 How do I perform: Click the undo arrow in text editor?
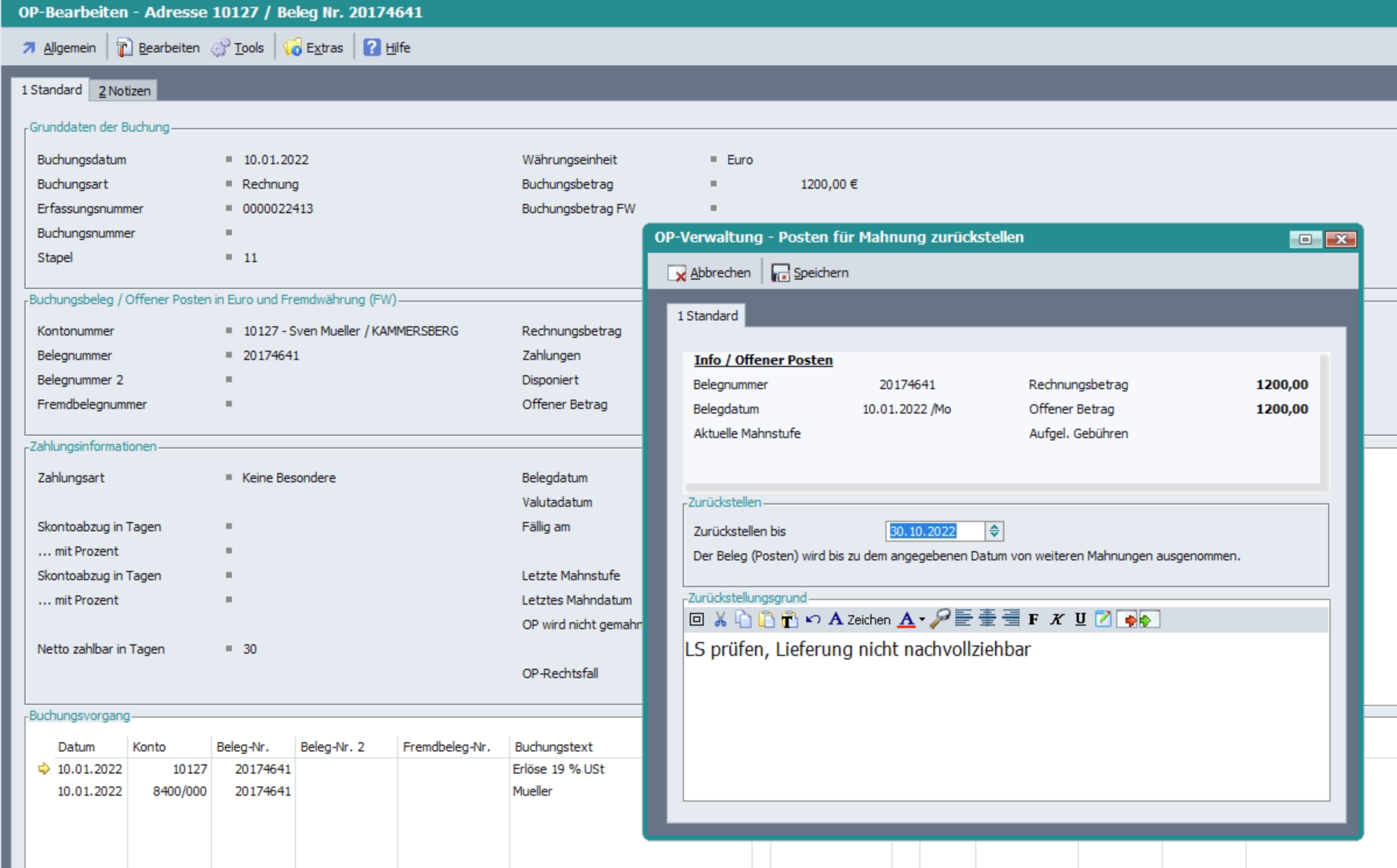(x=813, y=619)
